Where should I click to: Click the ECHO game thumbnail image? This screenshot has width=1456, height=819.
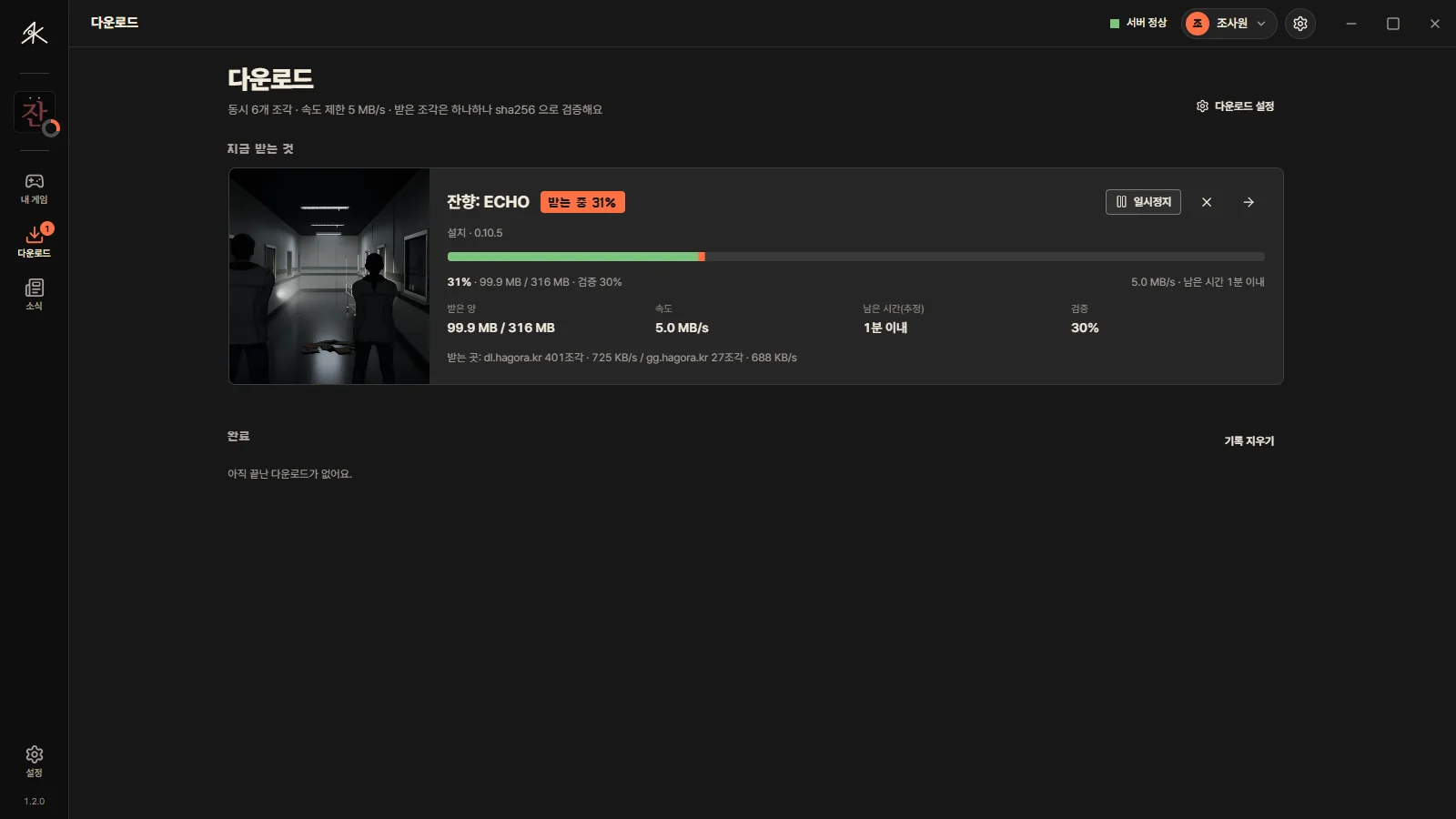(329, 276)
